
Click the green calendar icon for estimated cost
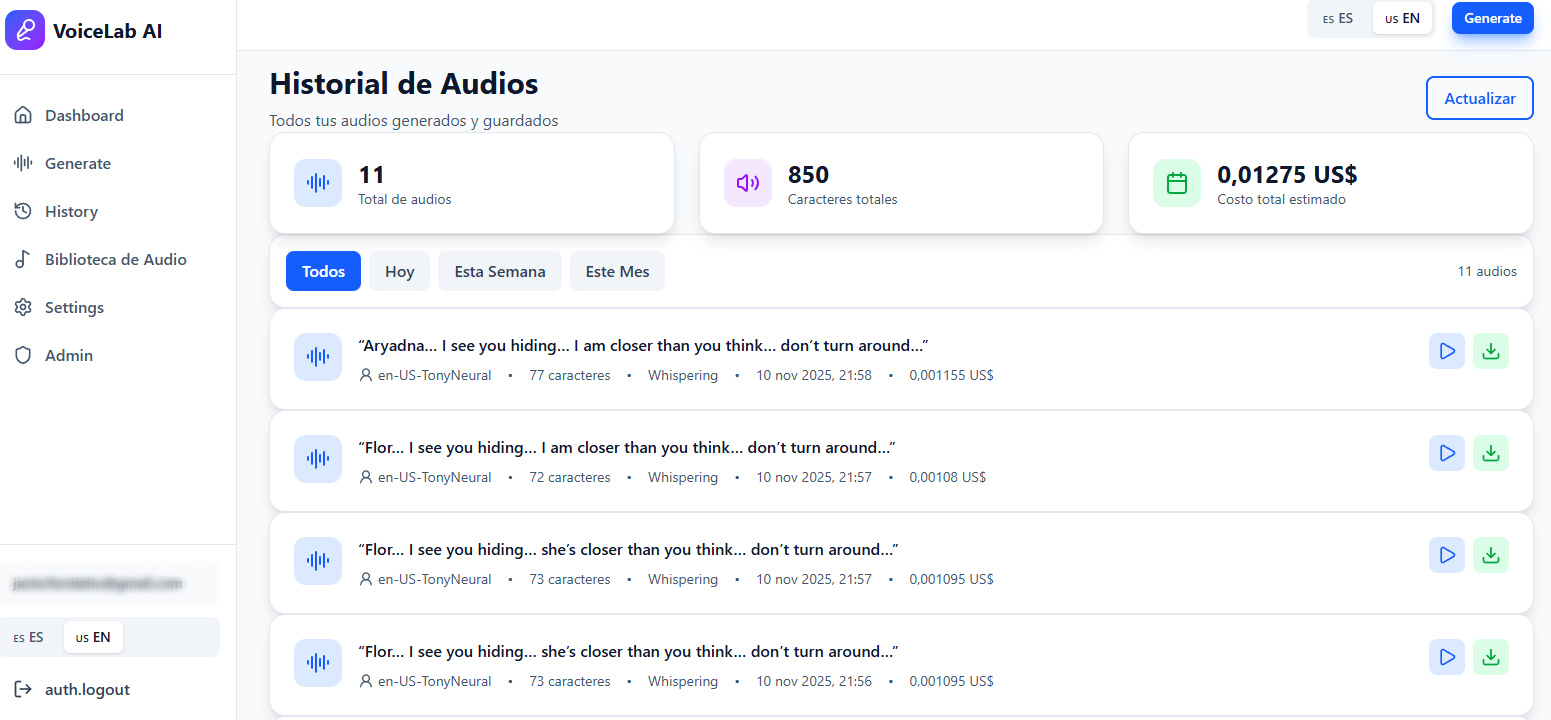click(x=1177, y=183)
